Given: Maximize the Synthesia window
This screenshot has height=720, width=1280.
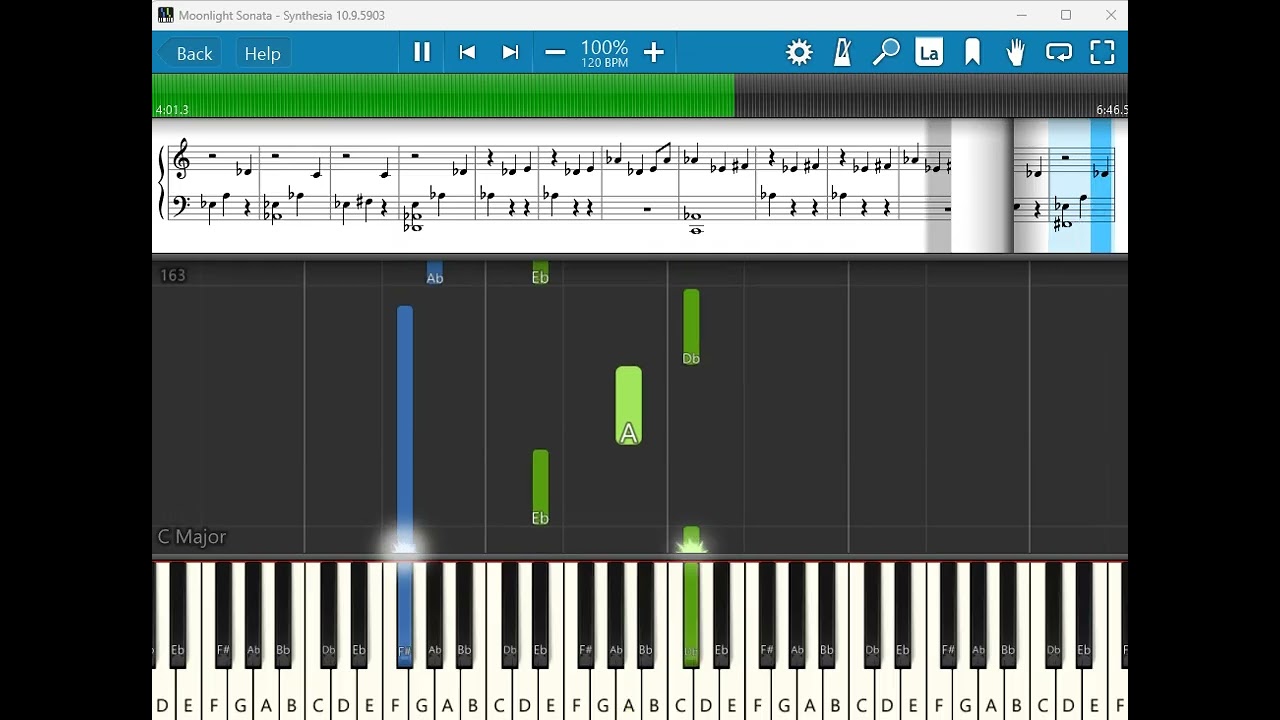Looking at the screenshot, I should click(x=1066, y=15).
